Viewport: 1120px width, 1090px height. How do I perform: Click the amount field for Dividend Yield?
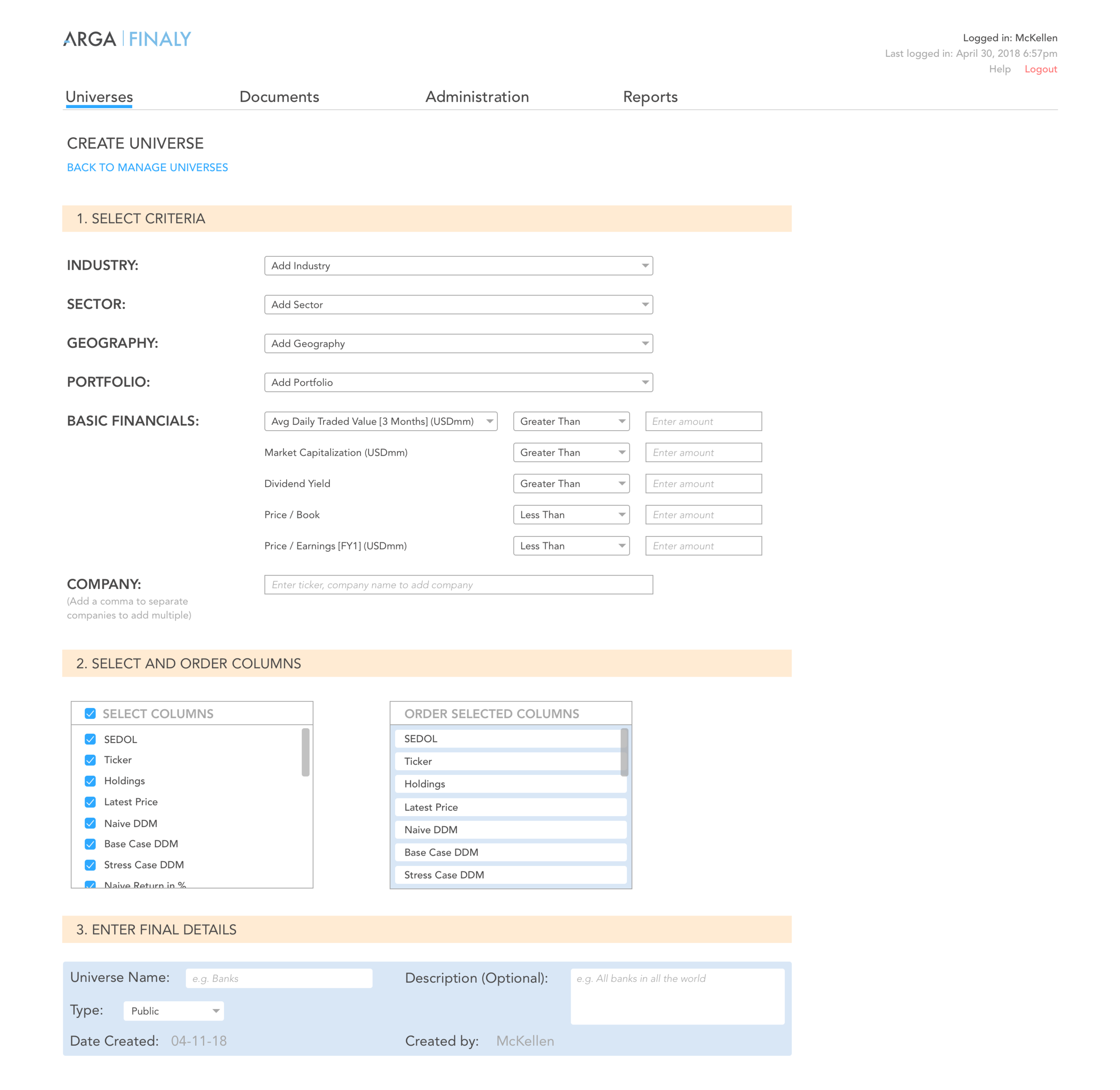[x=703, y=484]
